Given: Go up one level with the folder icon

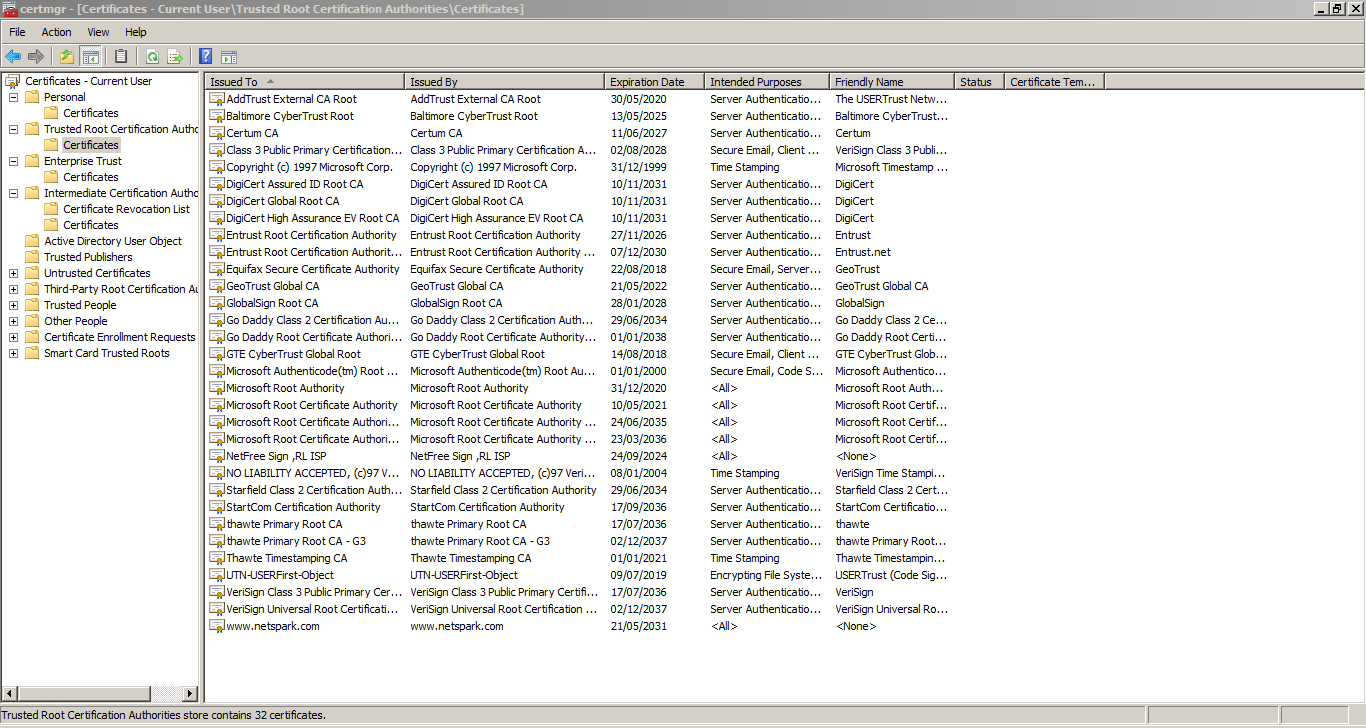Looking at the screenshot, I should click(x=67, y=57).
